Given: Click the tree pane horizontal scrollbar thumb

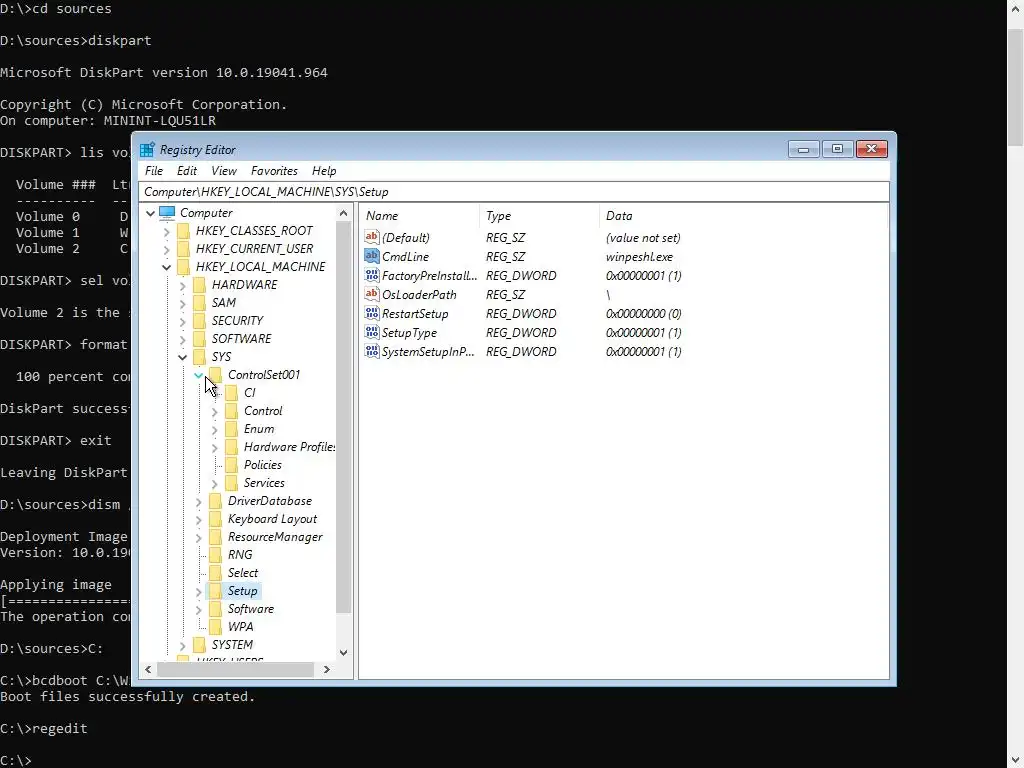Looking at the screenshot, I should tap(236, 669).
